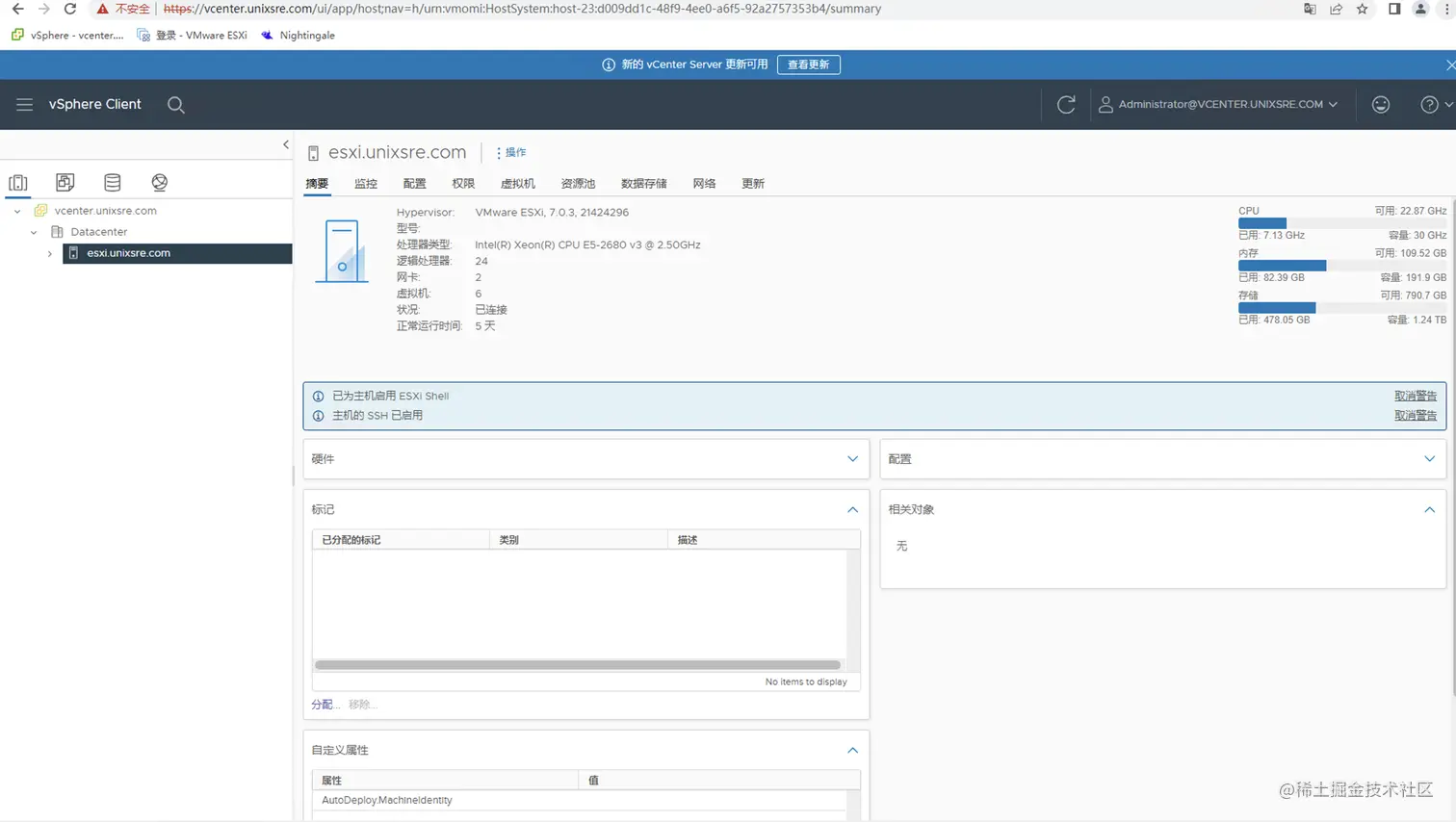Screen dimensions: 1456x822
Task: Open the feedback smiley icon
Action: 1381,104
